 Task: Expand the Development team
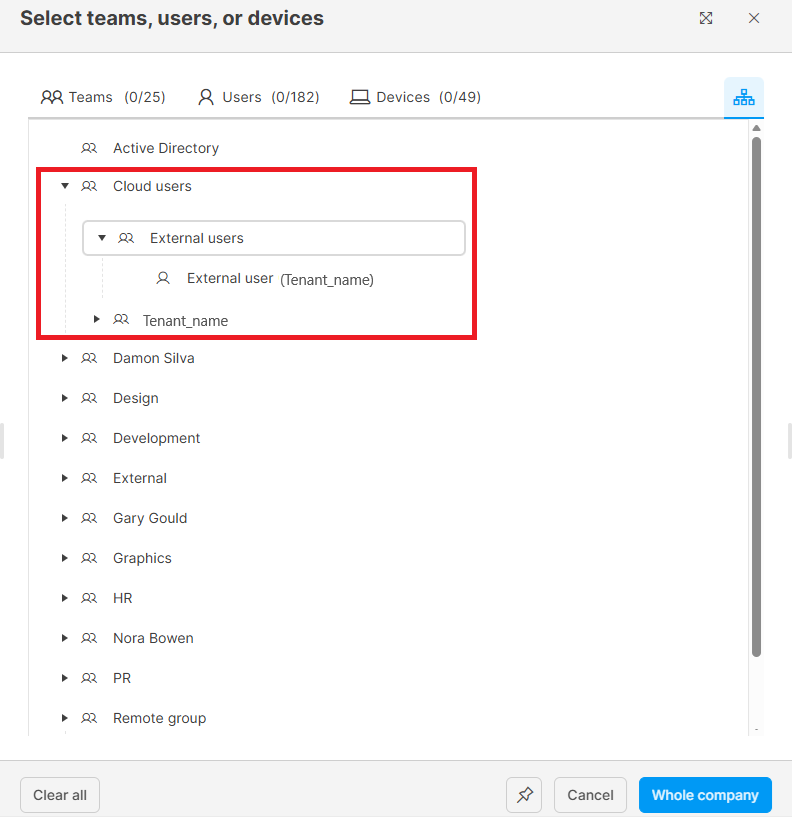(65, 438)
